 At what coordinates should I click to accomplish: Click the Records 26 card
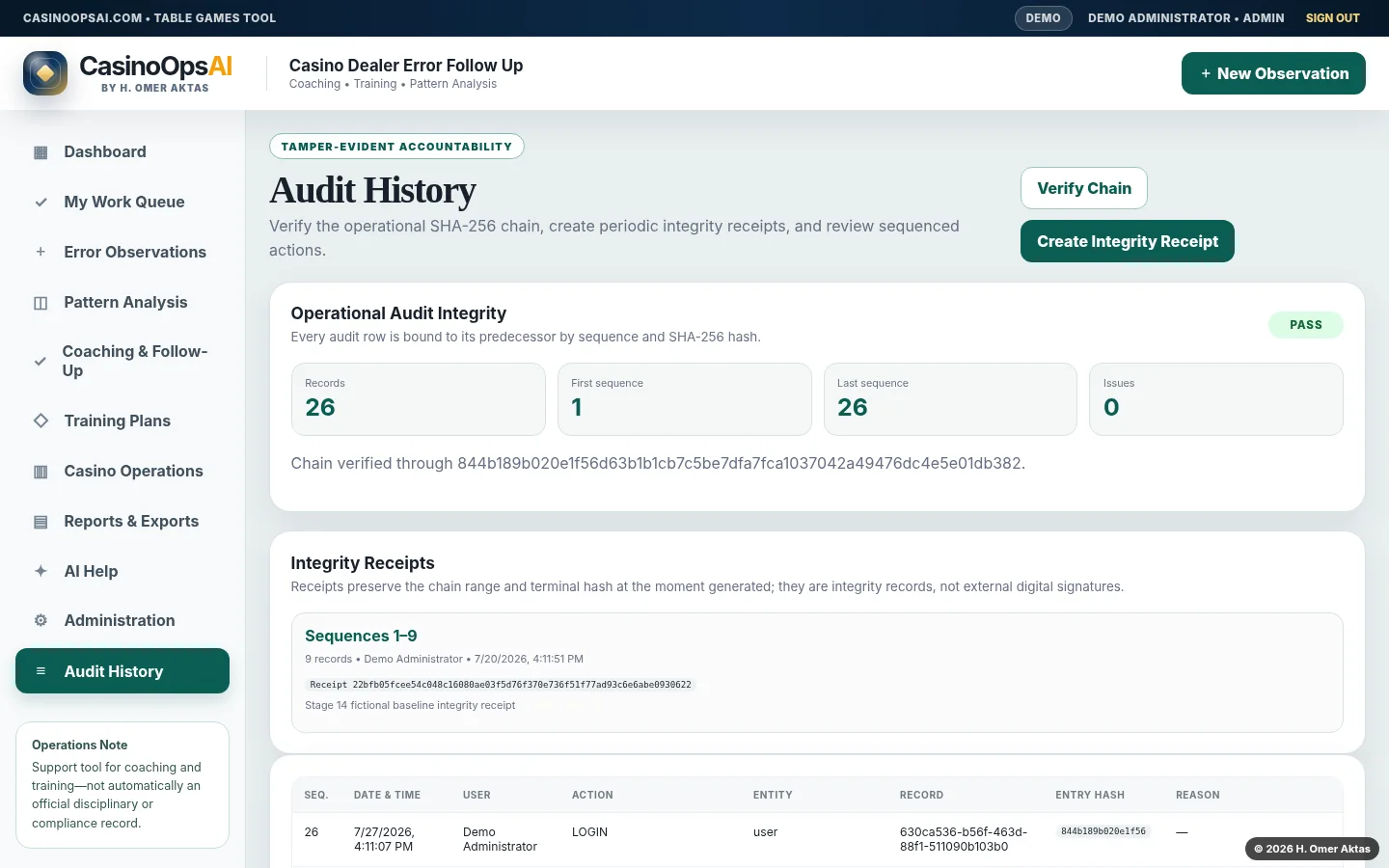point(419,399)
